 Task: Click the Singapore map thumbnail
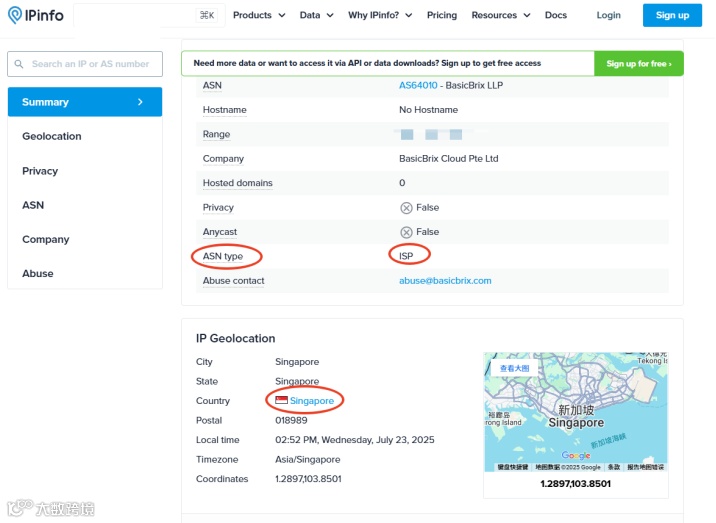[576, 412]
